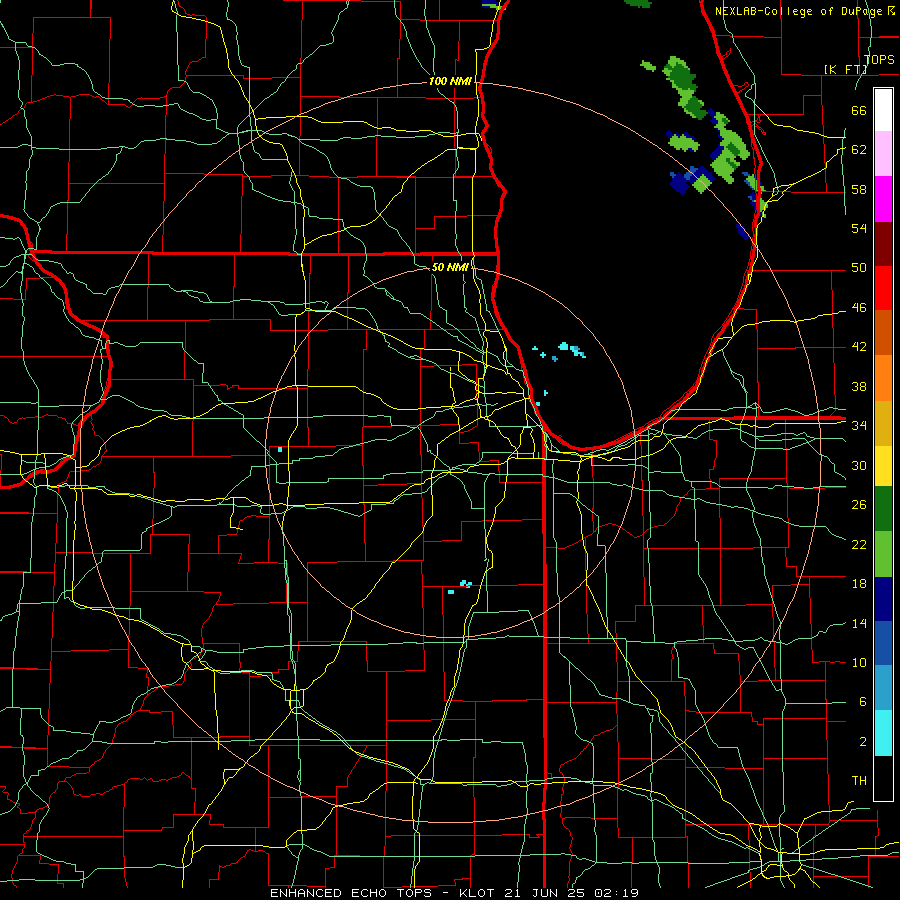Click the '50' legend value
The image size is (900, 900).
(x=859, y=268)
